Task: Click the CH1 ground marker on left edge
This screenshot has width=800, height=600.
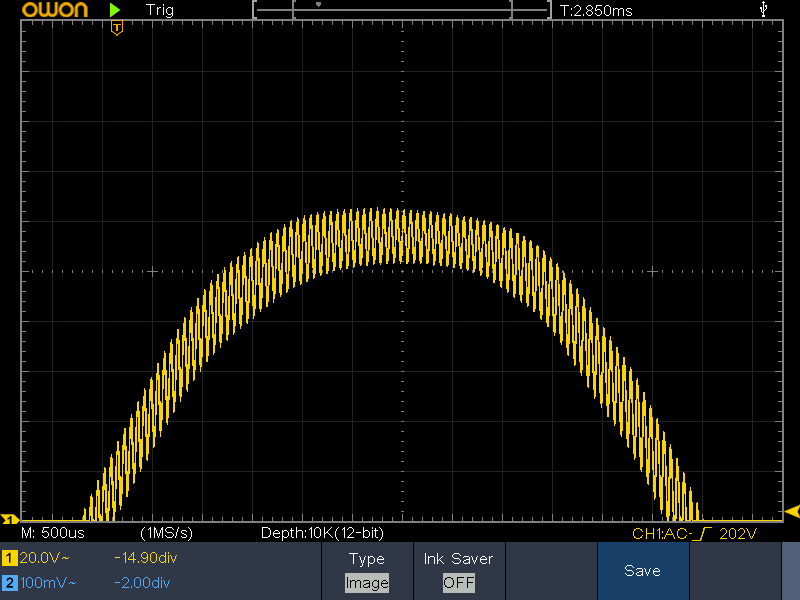Action: (x=9, y=519)
